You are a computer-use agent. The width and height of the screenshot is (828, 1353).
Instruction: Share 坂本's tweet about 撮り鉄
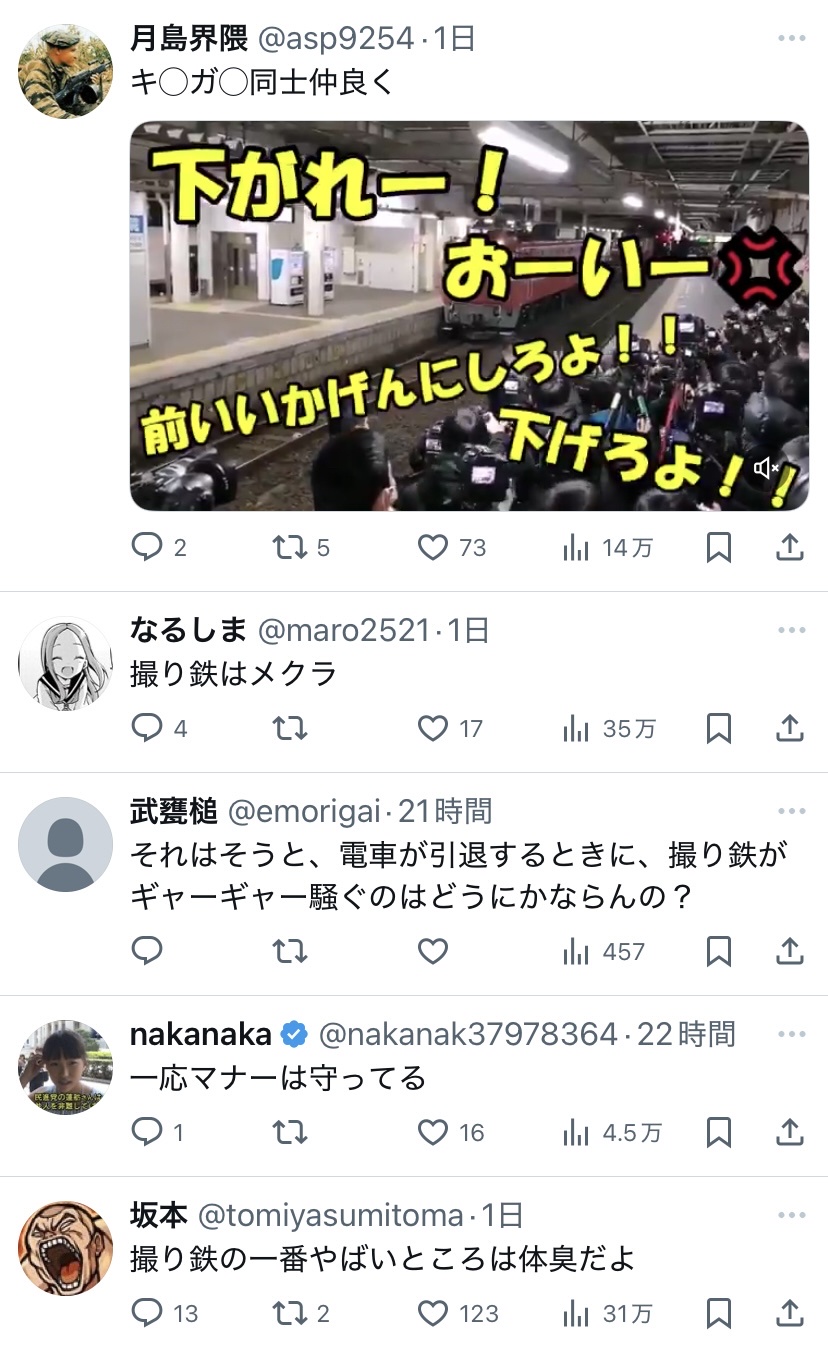pos(790,1312)
